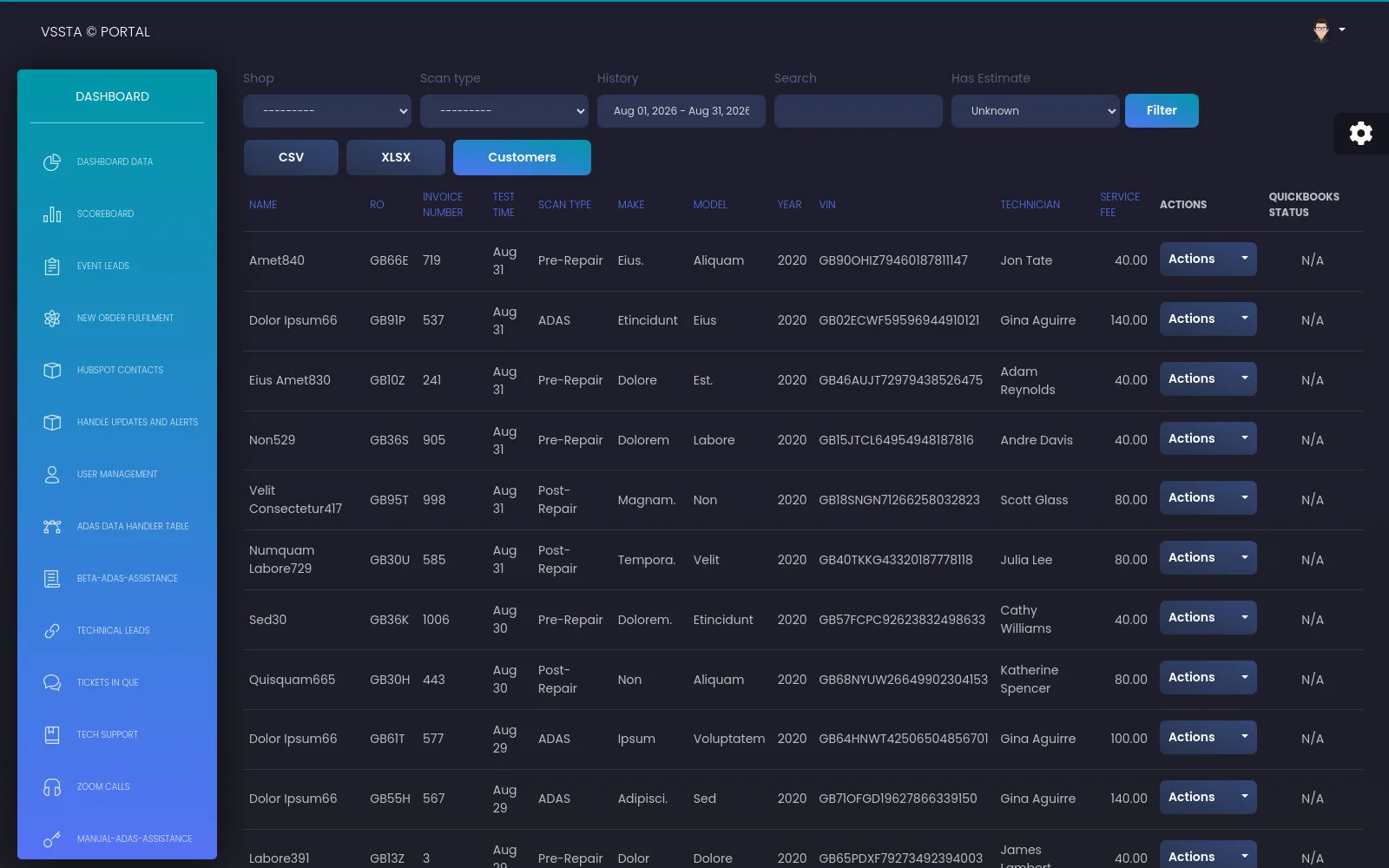Click the Technical Leads link icon
This screenshot has height=868, width=1389.
point(52,631)
